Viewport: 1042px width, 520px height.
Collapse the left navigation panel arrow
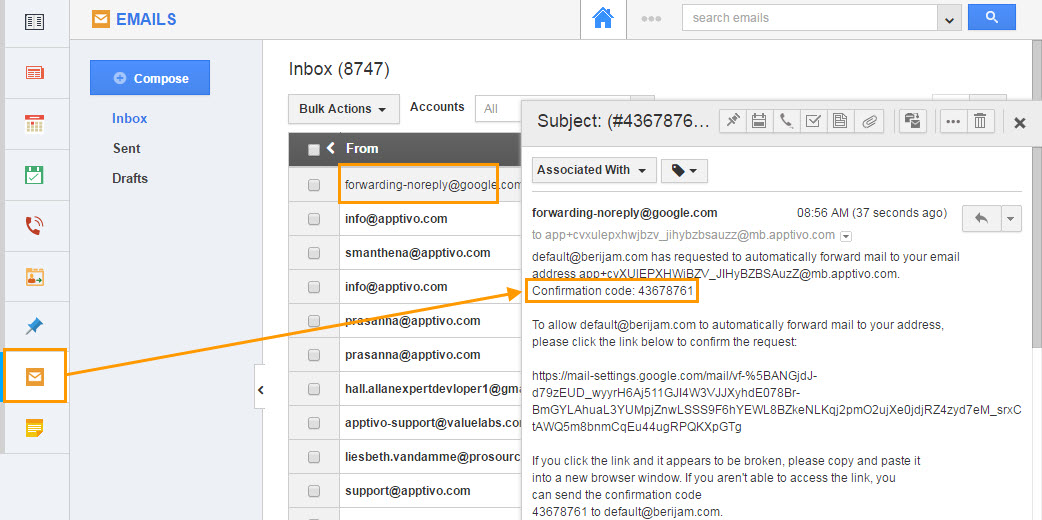(260, 390)
